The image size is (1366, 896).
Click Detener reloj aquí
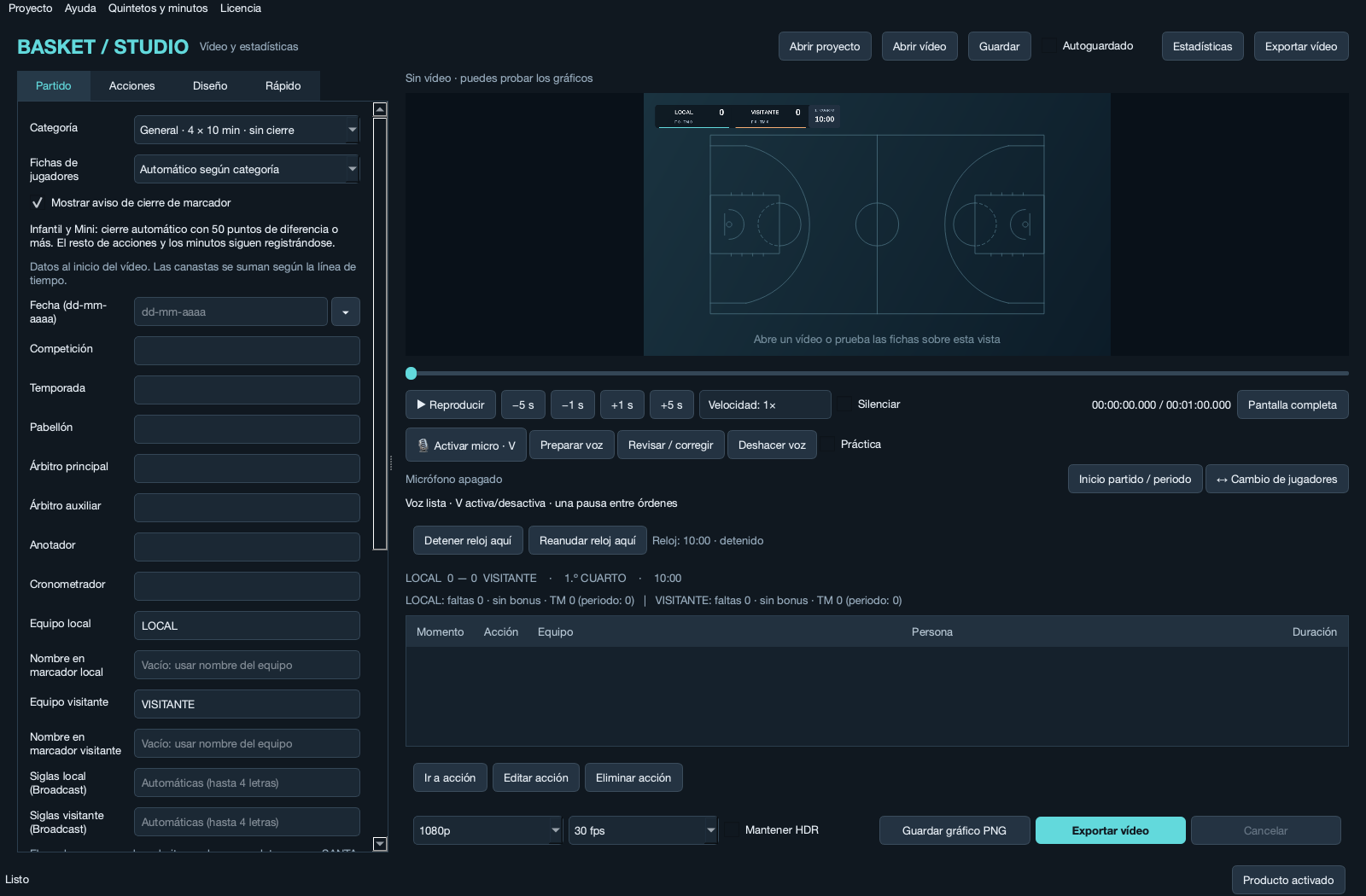[x=468, y=540]
